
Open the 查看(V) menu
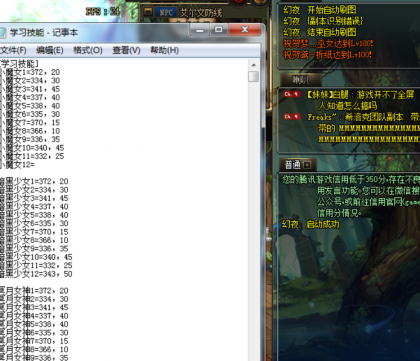pyautogui.click(x=126, y=50)
